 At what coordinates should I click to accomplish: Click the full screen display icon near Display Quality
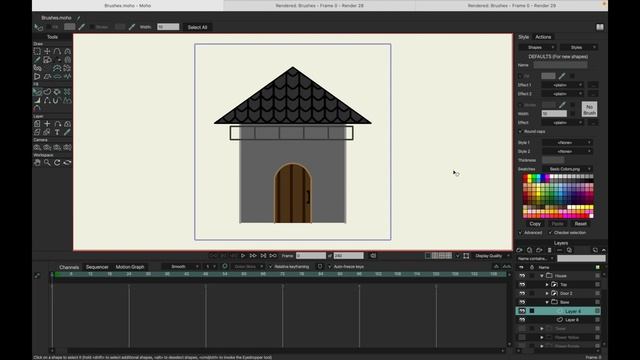pyautogui.click(x=466, y=256)
